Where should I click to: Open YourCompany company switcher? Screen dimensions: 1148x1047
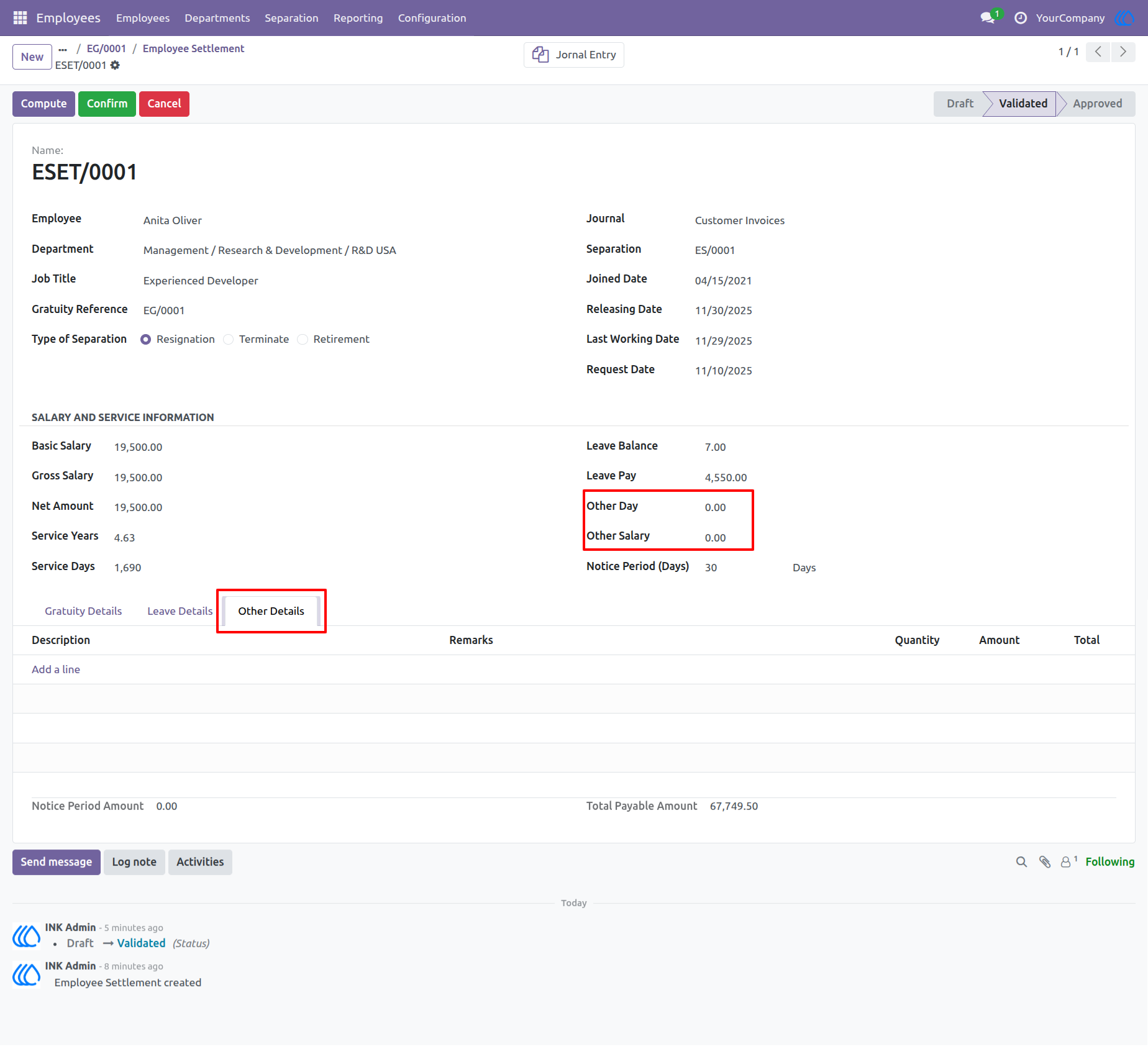1070,18
